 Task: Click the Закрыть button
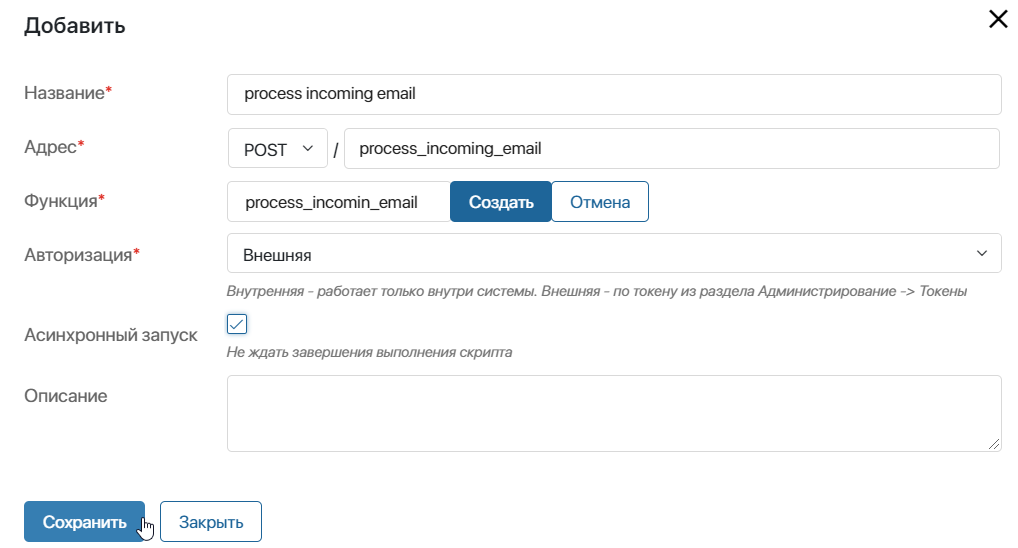tap(211, 521)
